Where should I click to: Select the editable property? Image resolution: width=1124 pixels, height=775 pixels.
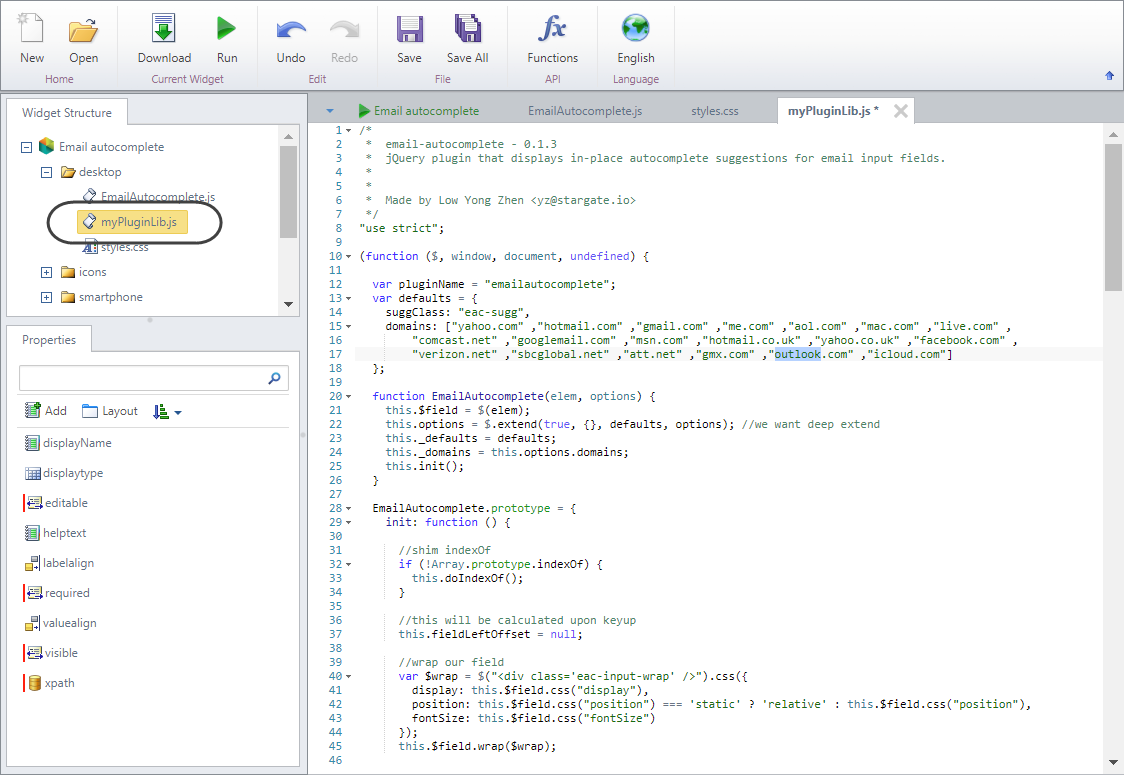point(56,503)
